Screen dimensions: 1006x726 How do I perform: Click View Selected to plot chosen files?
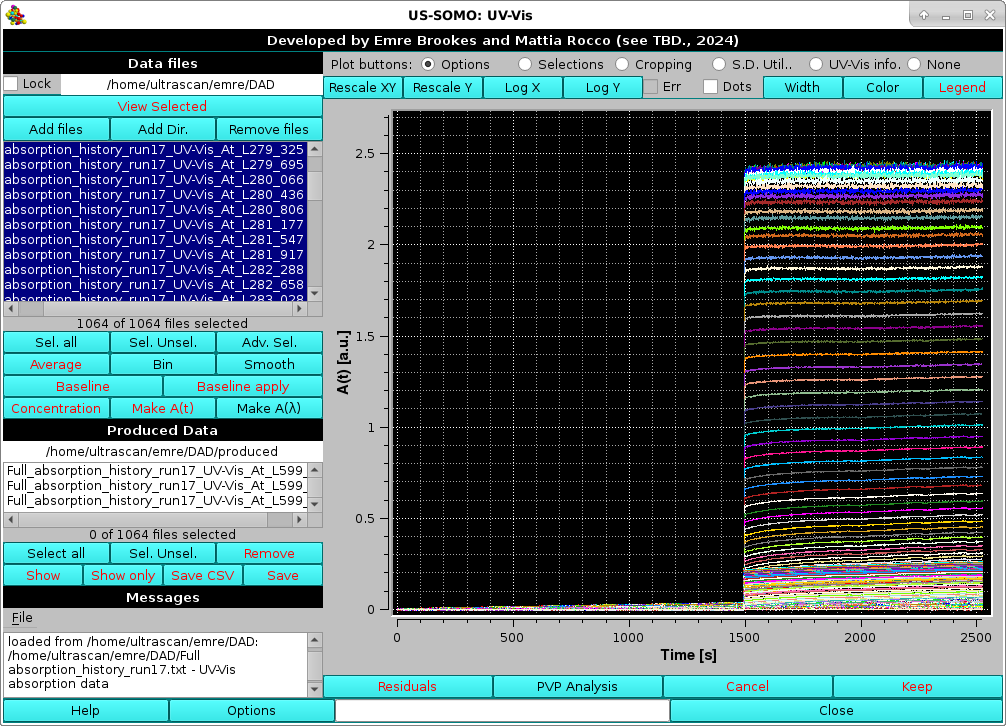[162, 106]
